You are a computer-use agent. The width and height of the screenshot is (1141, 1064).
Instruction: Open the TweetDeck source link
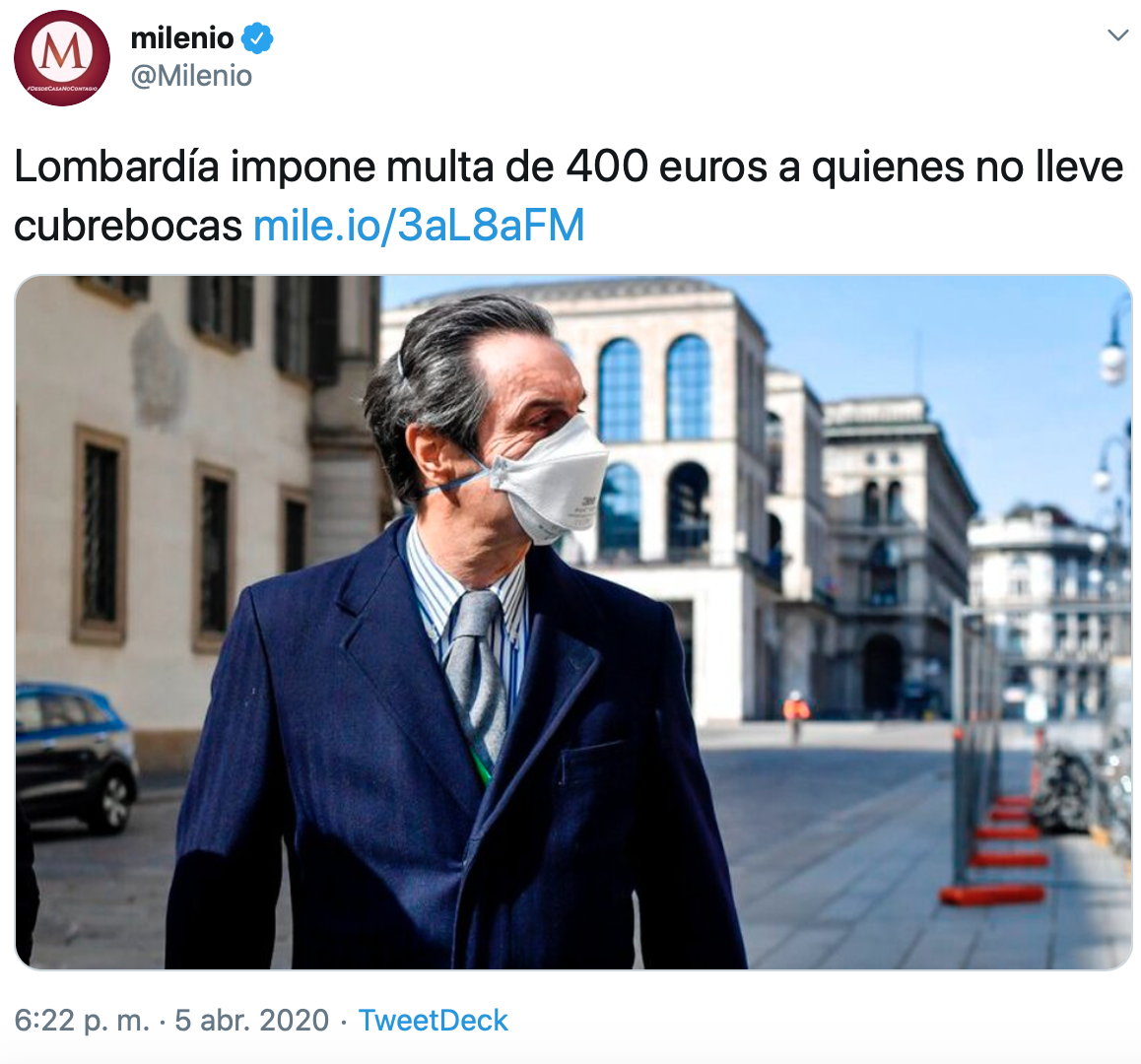pyautogui.click(x=433, y=1021)
